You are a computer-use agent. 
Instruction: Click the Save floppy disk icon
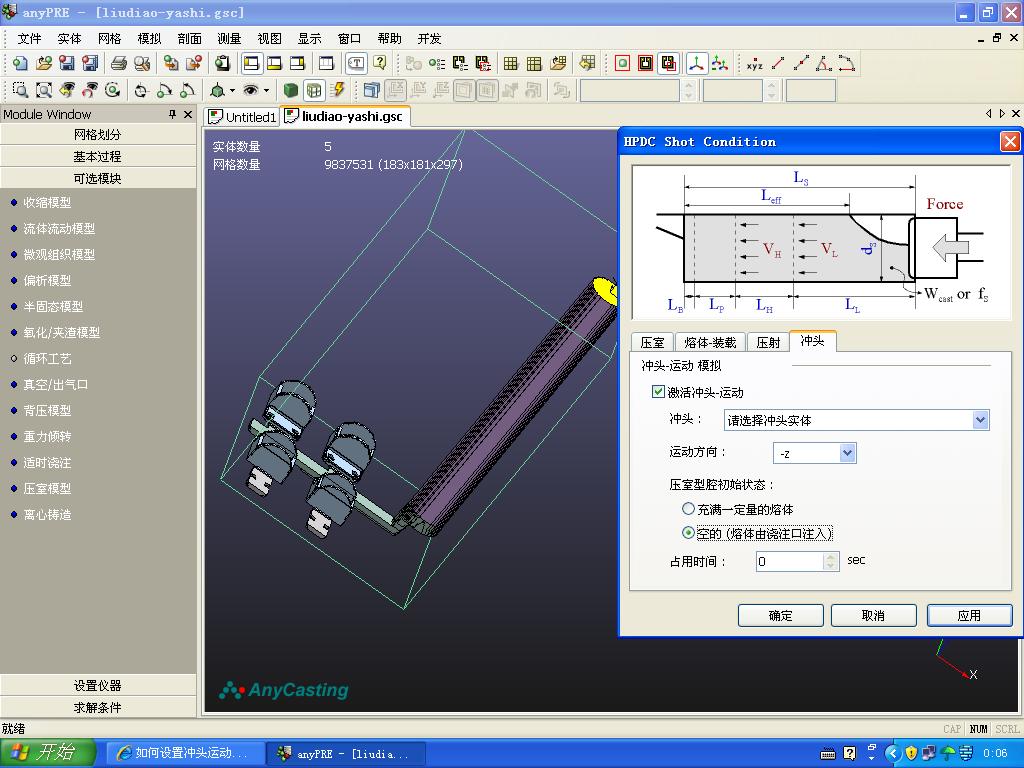point(67,63)
